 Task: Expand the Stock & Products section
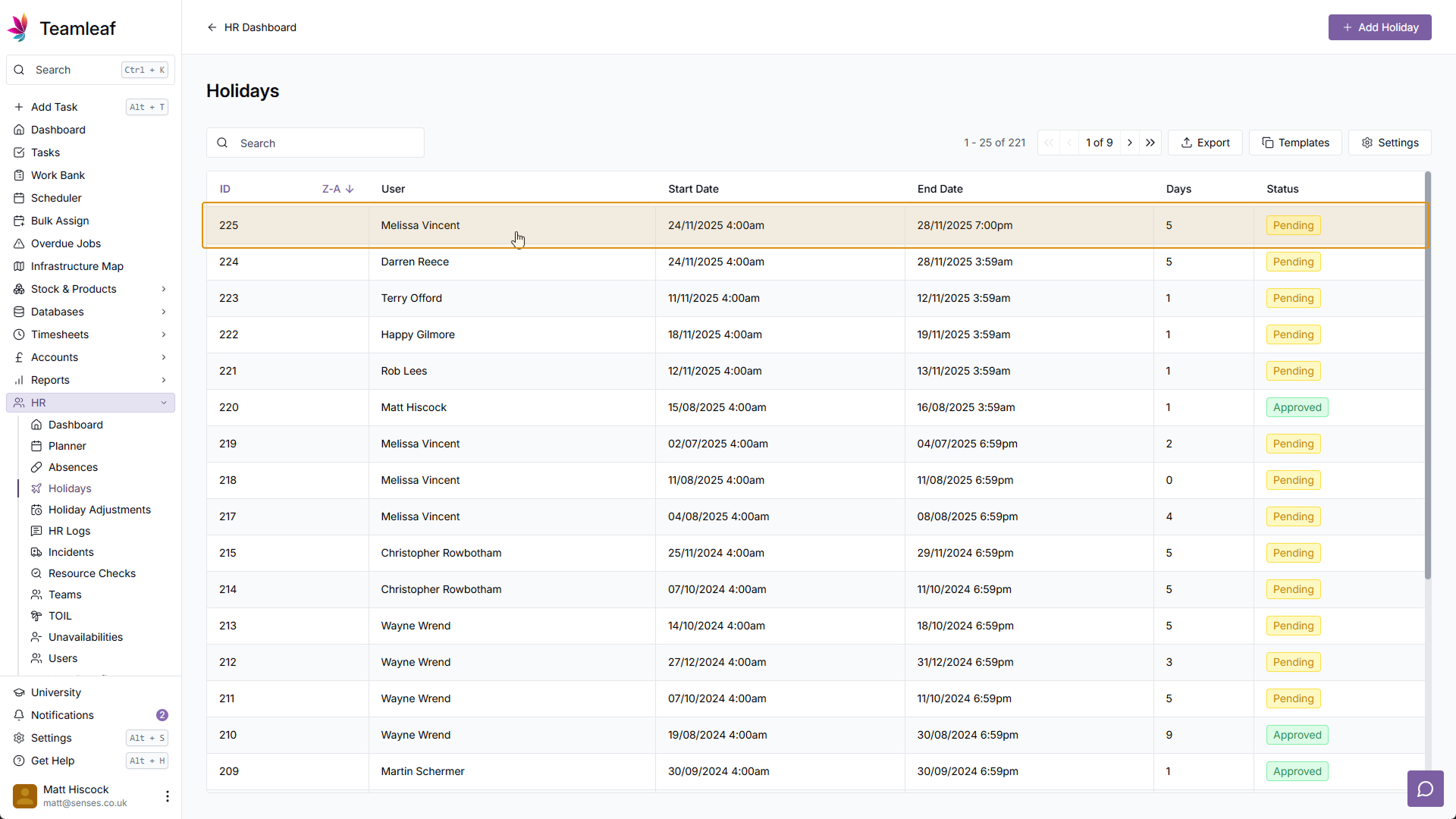click(x=163, y=289)
